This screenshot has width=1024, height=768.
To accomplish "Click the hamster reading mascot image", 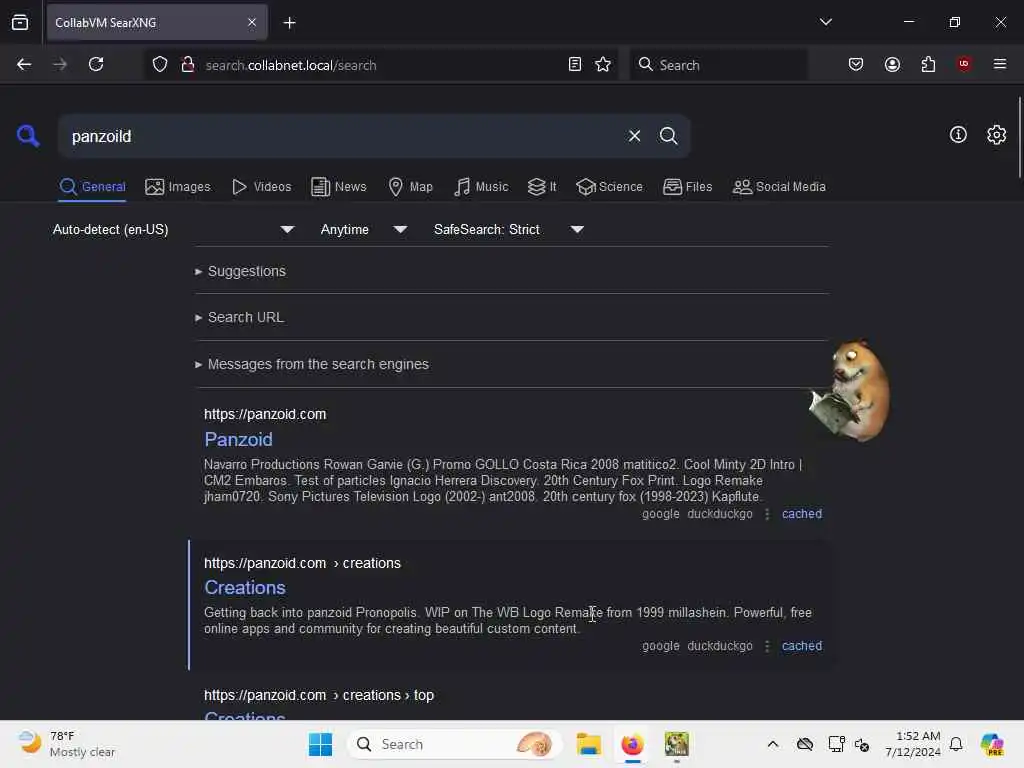I will [850, 390].
